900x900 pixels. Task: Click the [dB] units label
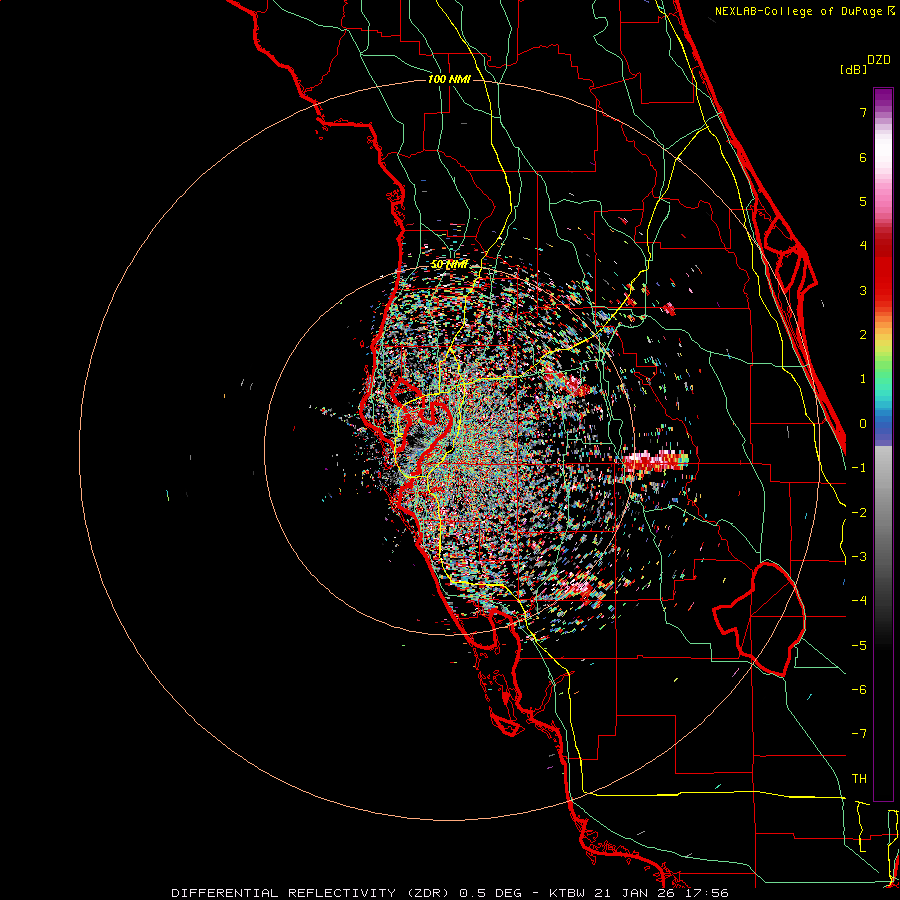point(853,69)
